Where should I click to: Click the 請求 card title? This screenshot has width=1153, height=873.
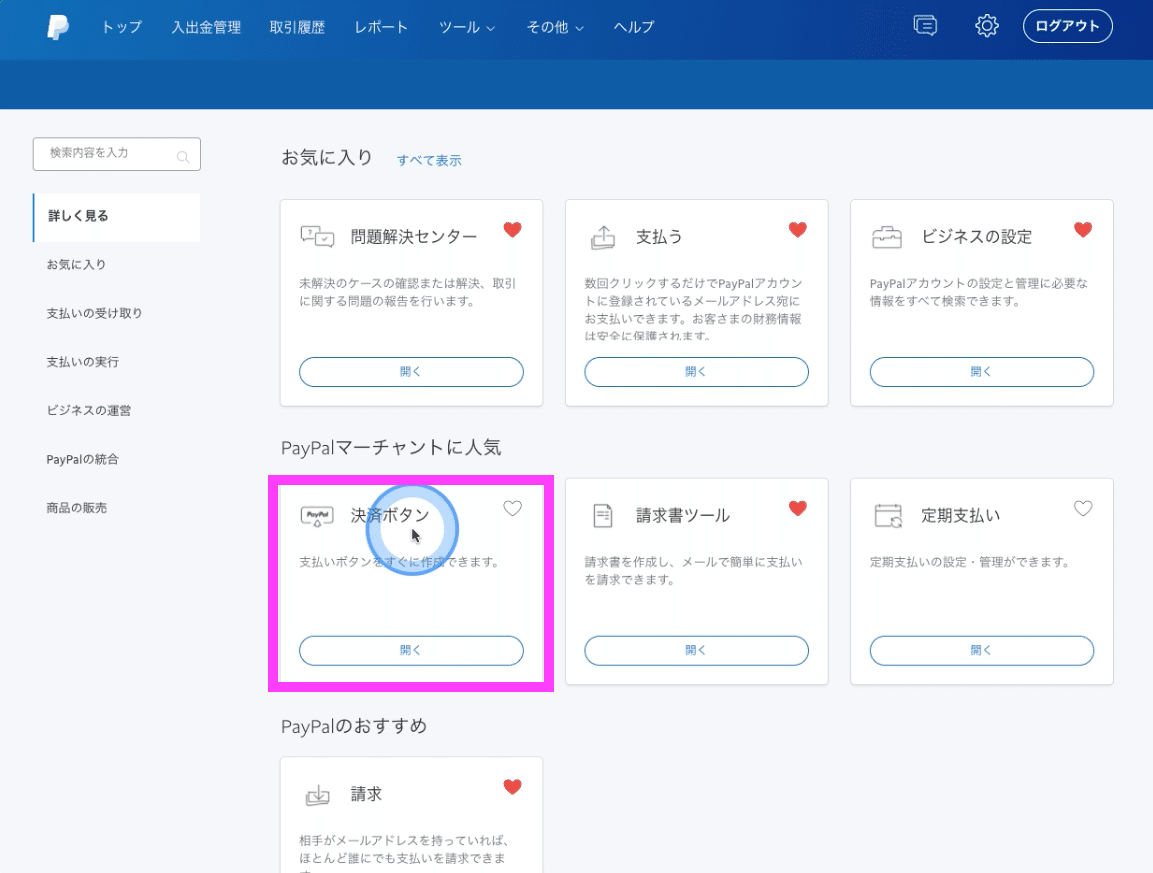(x=366, y=794)
